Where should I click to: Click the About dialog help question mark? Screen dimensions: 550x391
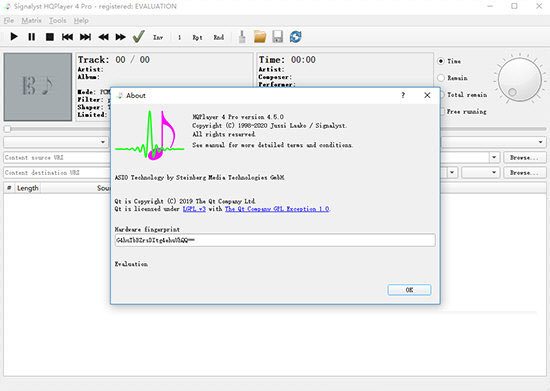click(403, 95)
